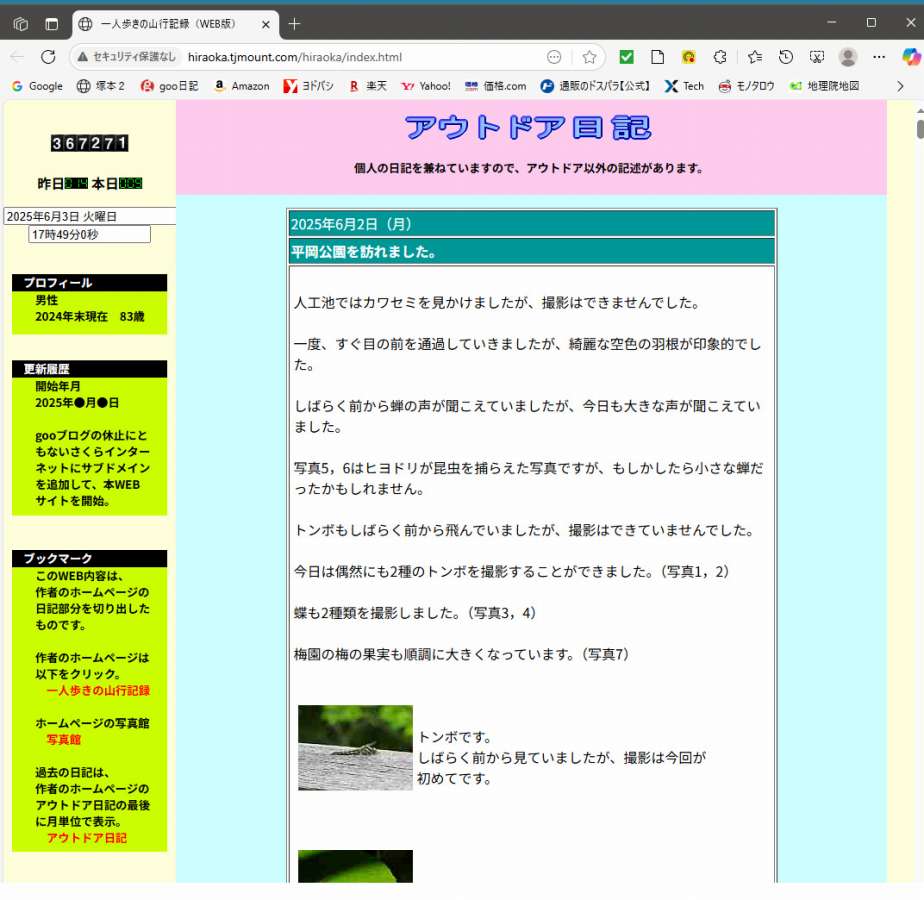Image resolution: width=924 pixels, height=900 pixels.
Task: Open a new tab with plus button
Action: (x=294, y=23)
